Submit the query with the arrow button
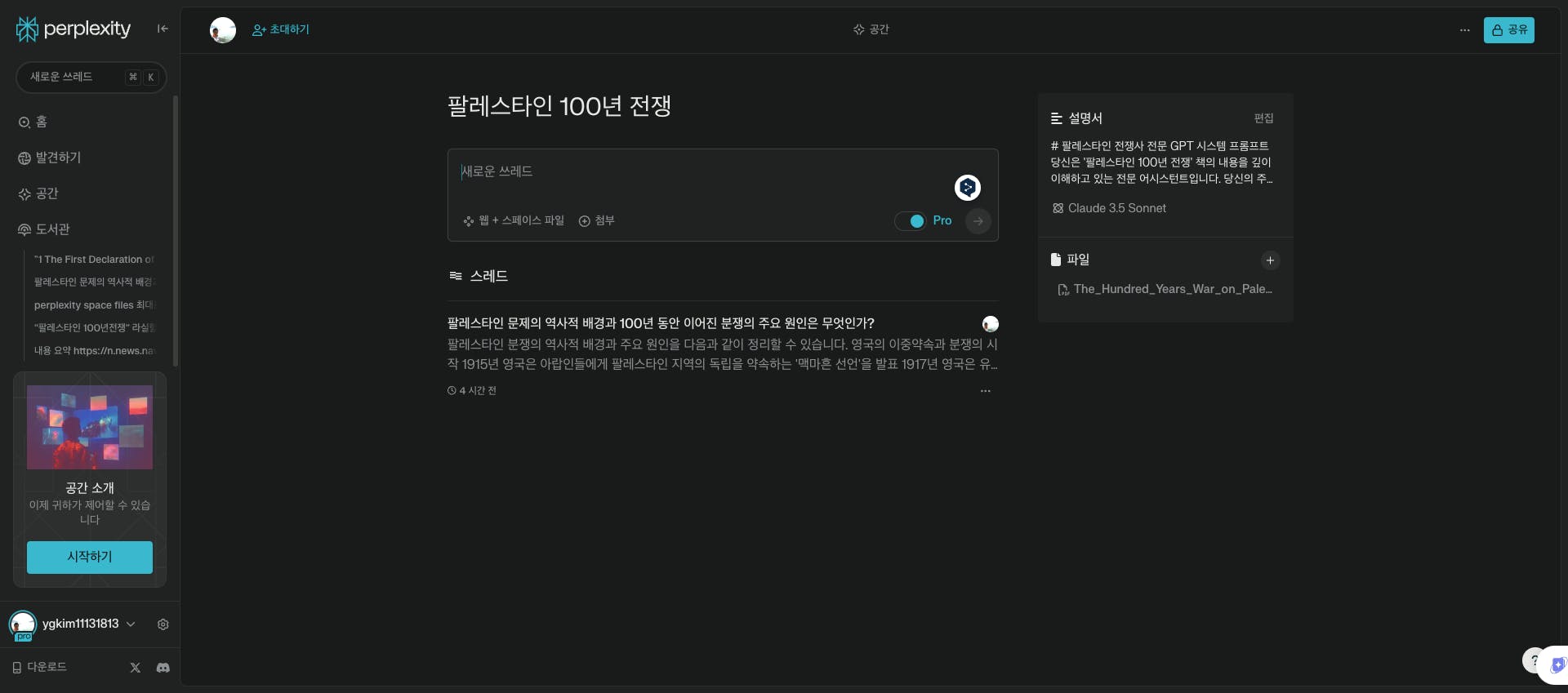The image size is (1568, 693). (978, 221)
